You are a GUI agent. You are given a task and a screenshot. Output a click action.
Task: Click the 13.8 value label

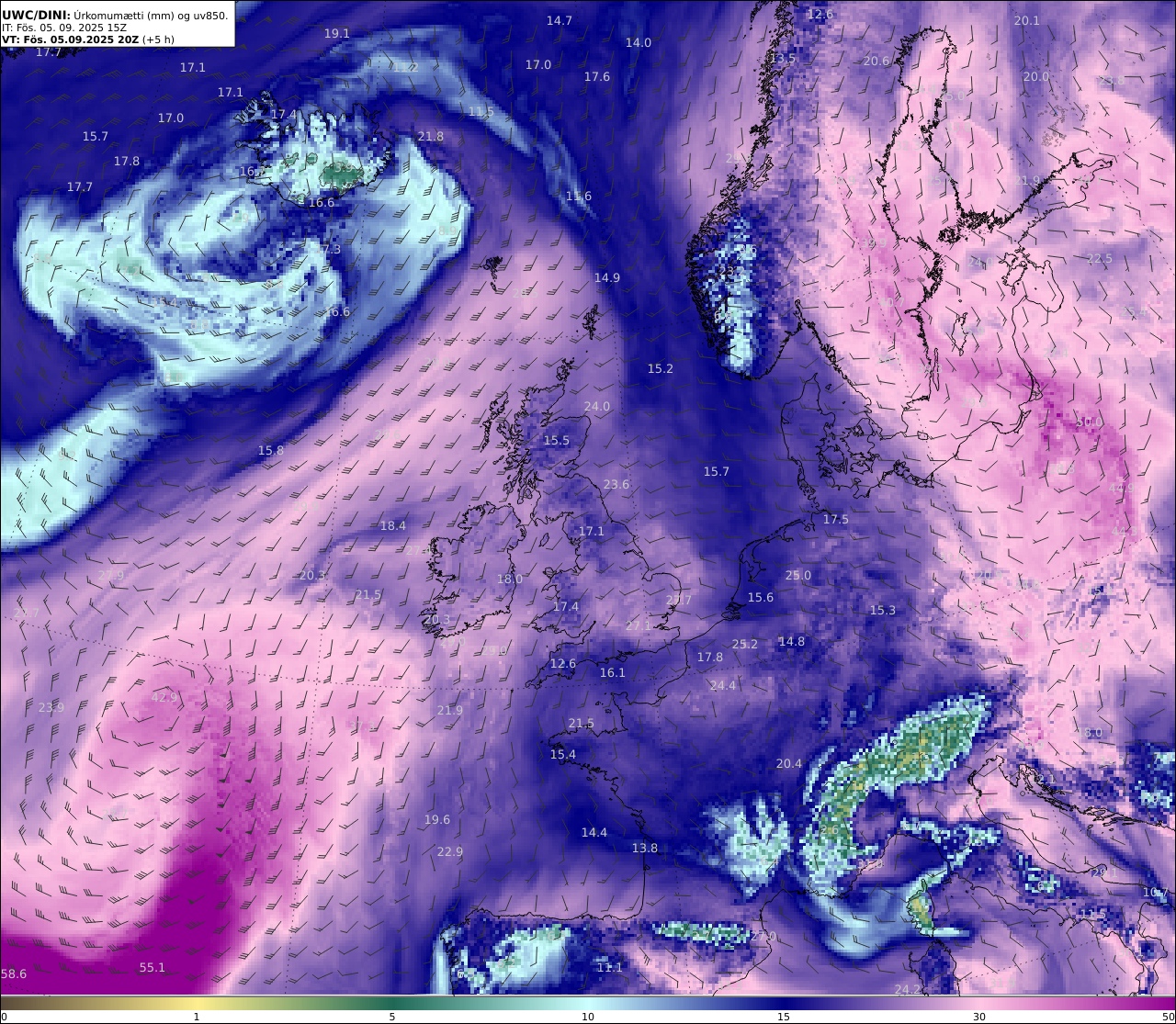tap(645, 848)
